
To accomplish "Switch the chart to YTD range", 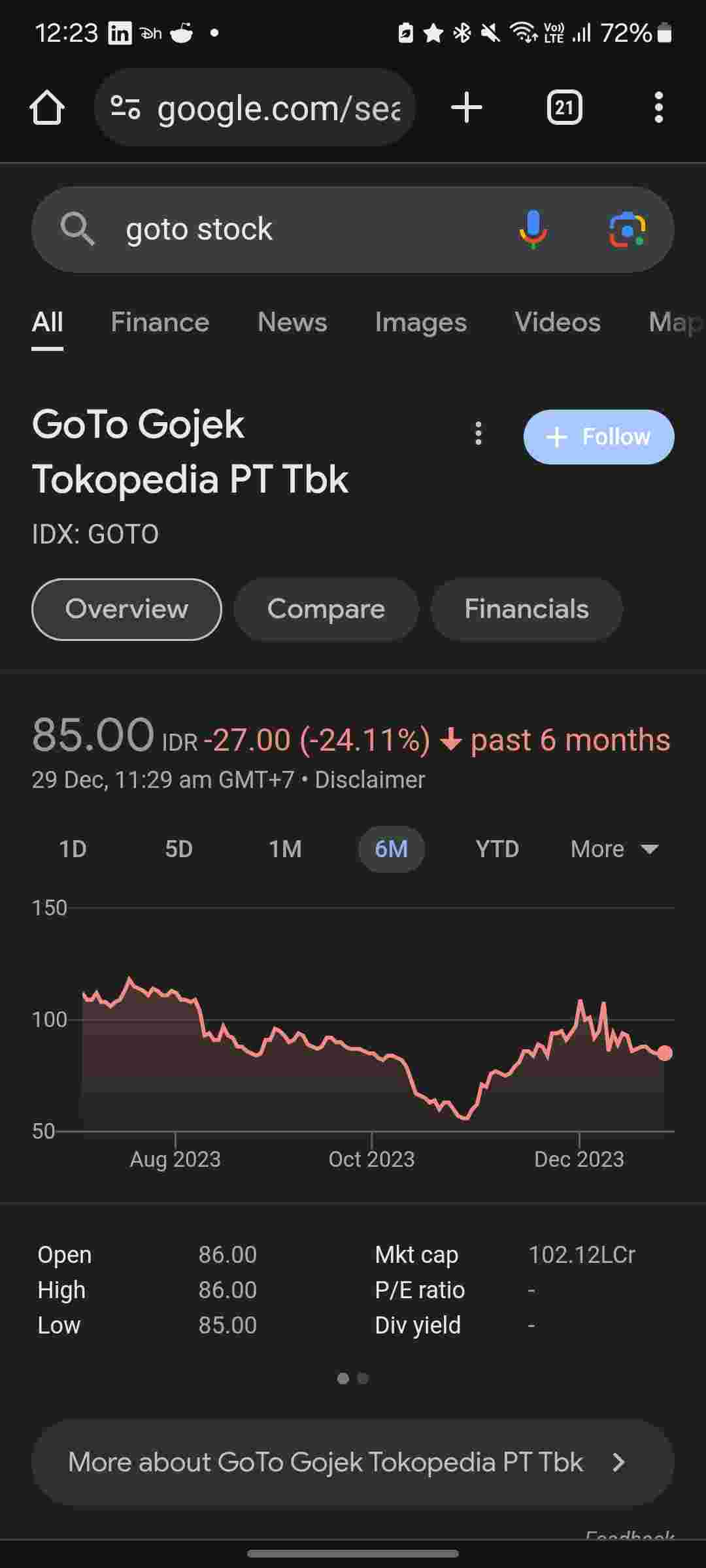I will pyautogui.click(x=497, y=849).
